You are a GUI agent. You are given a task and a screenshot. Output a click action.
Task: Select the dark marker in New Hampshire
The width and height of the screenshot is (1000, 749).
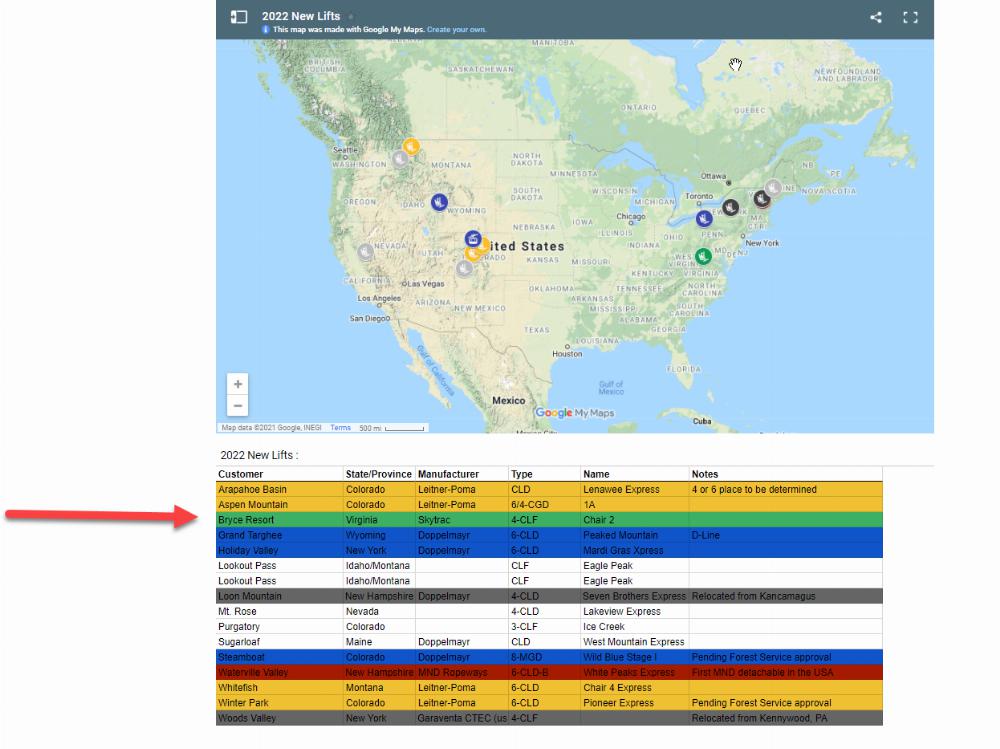pyautogui.click(x=761, y=199)
